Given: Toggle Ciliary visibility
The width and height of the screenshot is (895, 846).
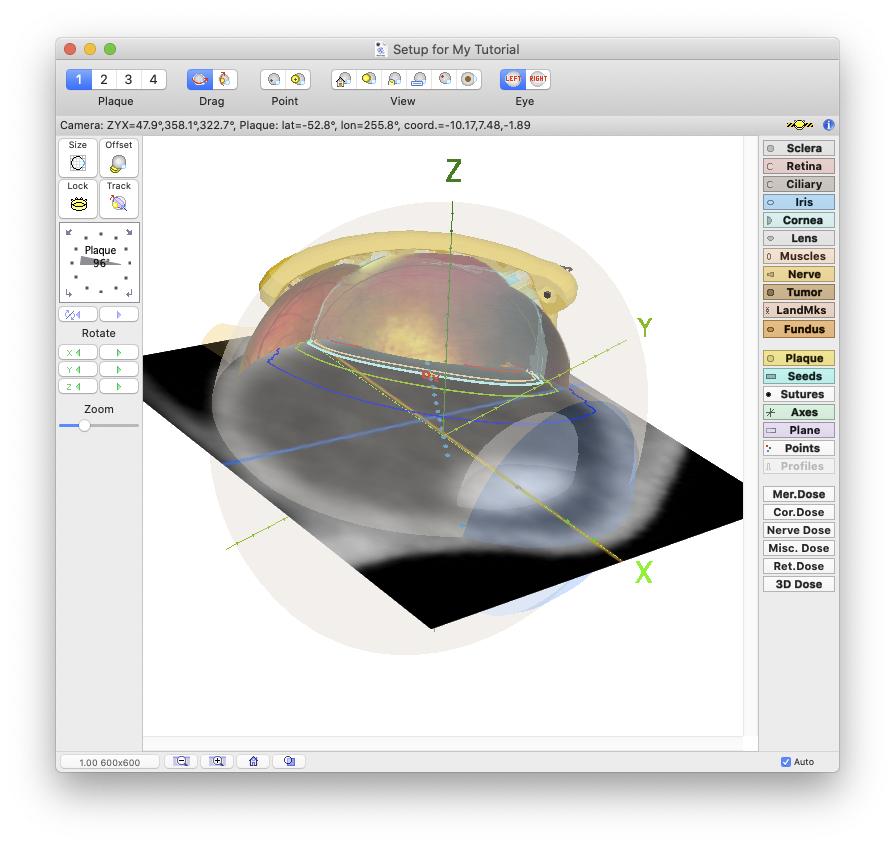Looking at the screenshot, I should tap(799, 184).
